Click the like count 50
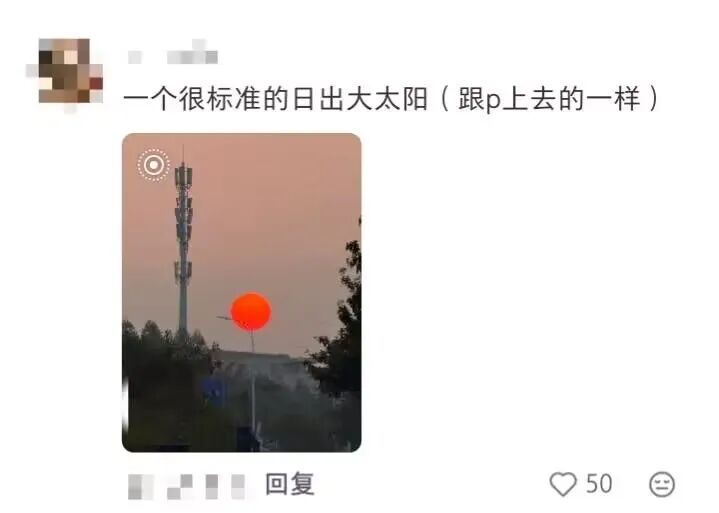This screenshot has width=719, height=513. click(599, 484)
